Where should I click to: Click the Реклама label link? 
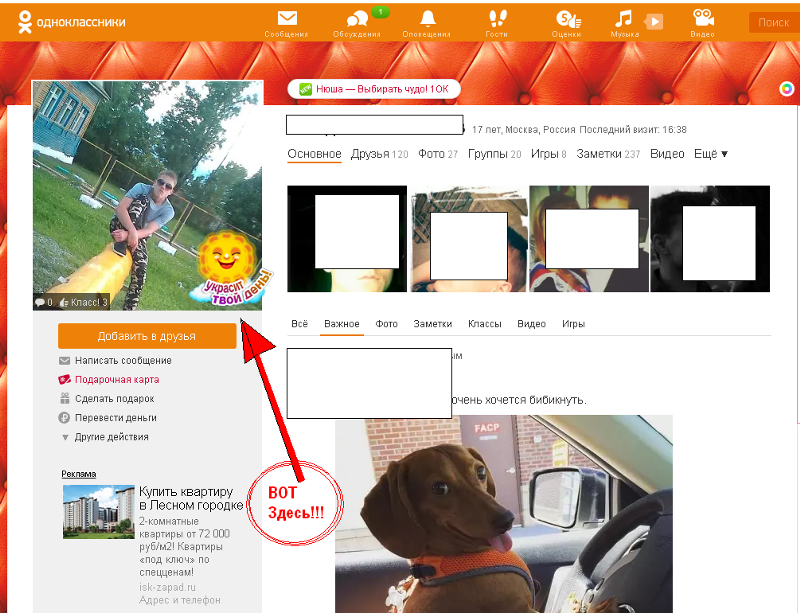point(79,474)
